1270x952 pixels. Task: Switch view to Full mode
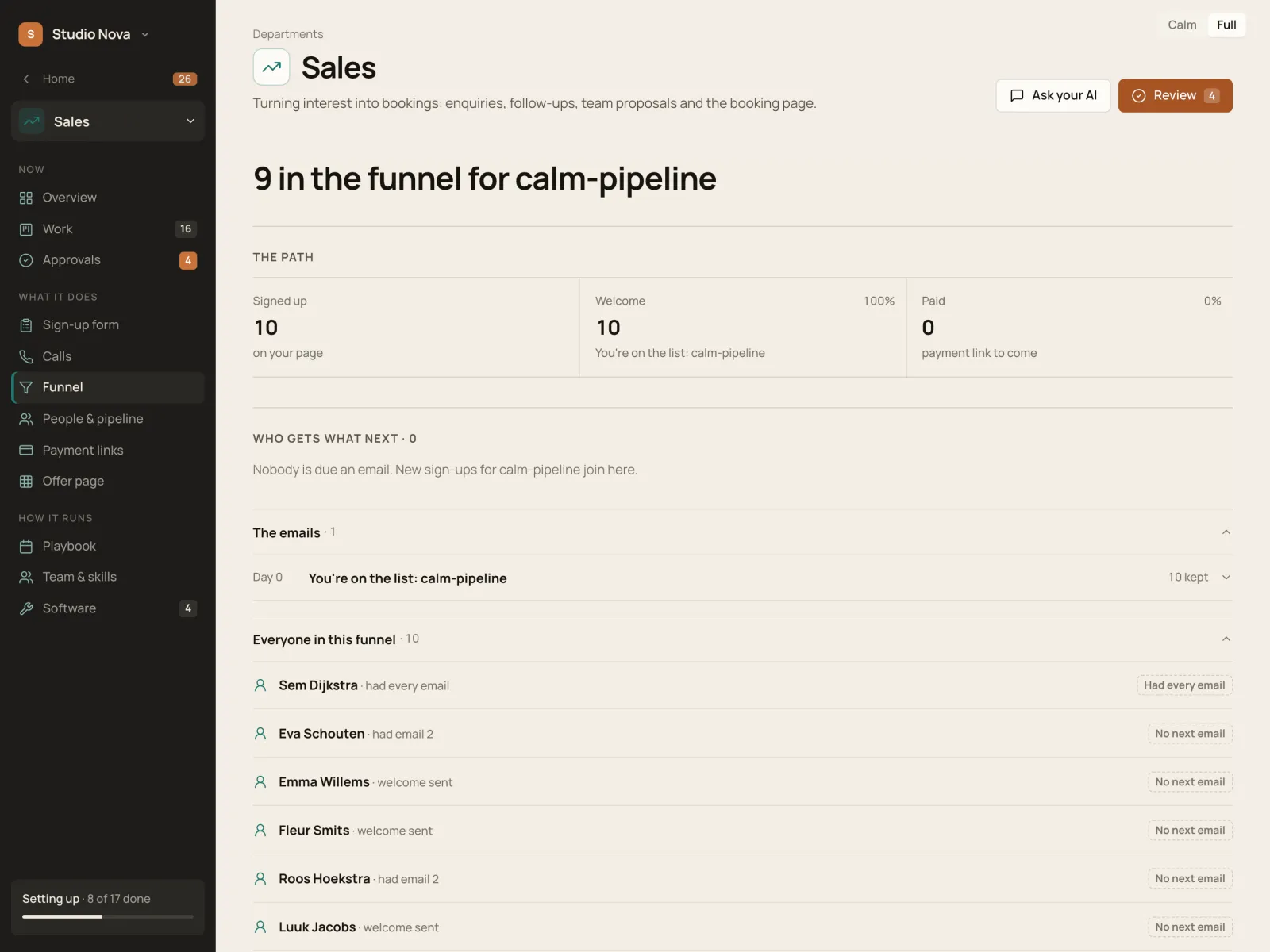pyautogui.click(x=1226, y=25)
